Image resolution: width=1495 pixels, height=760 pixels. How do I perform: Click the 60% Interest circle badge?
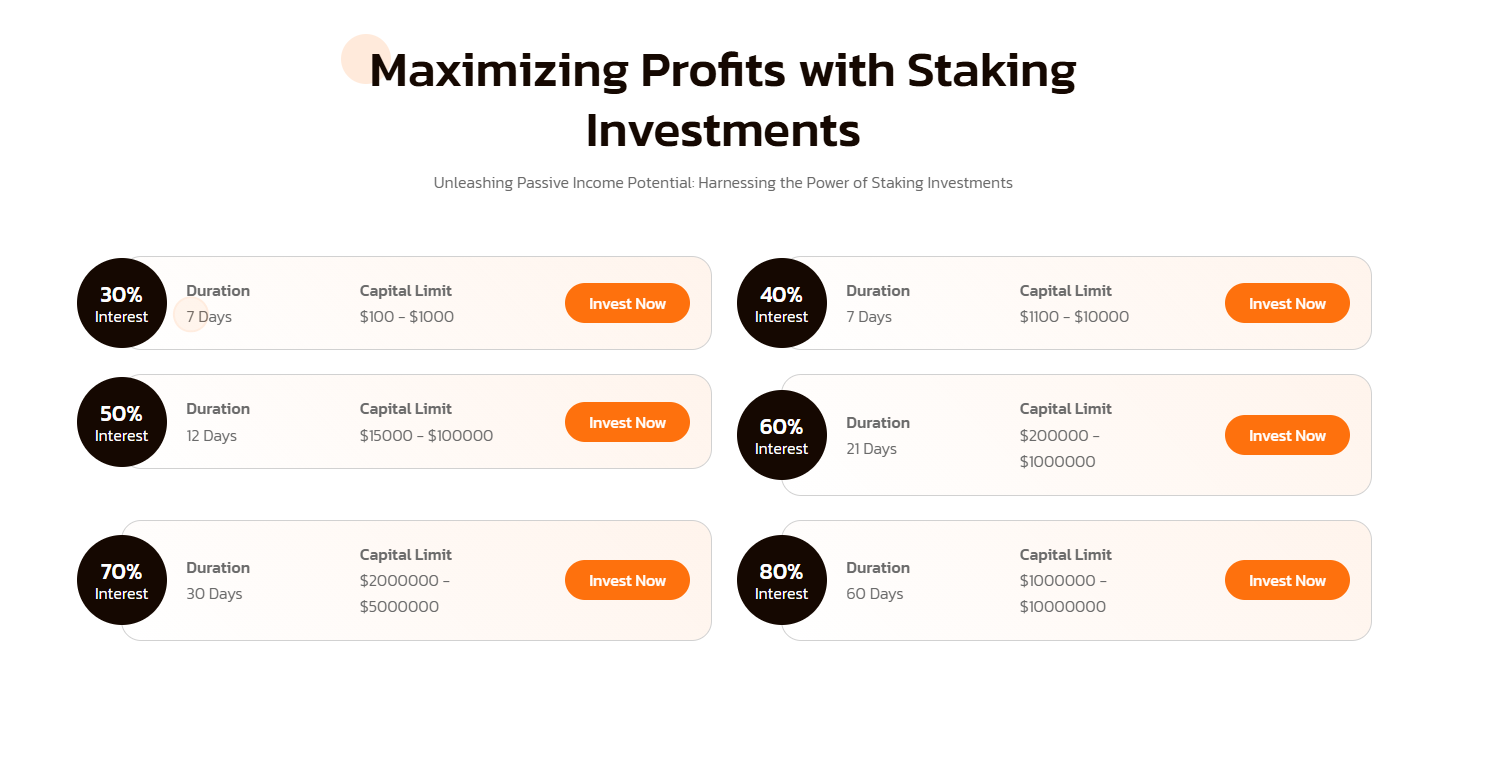782,435
